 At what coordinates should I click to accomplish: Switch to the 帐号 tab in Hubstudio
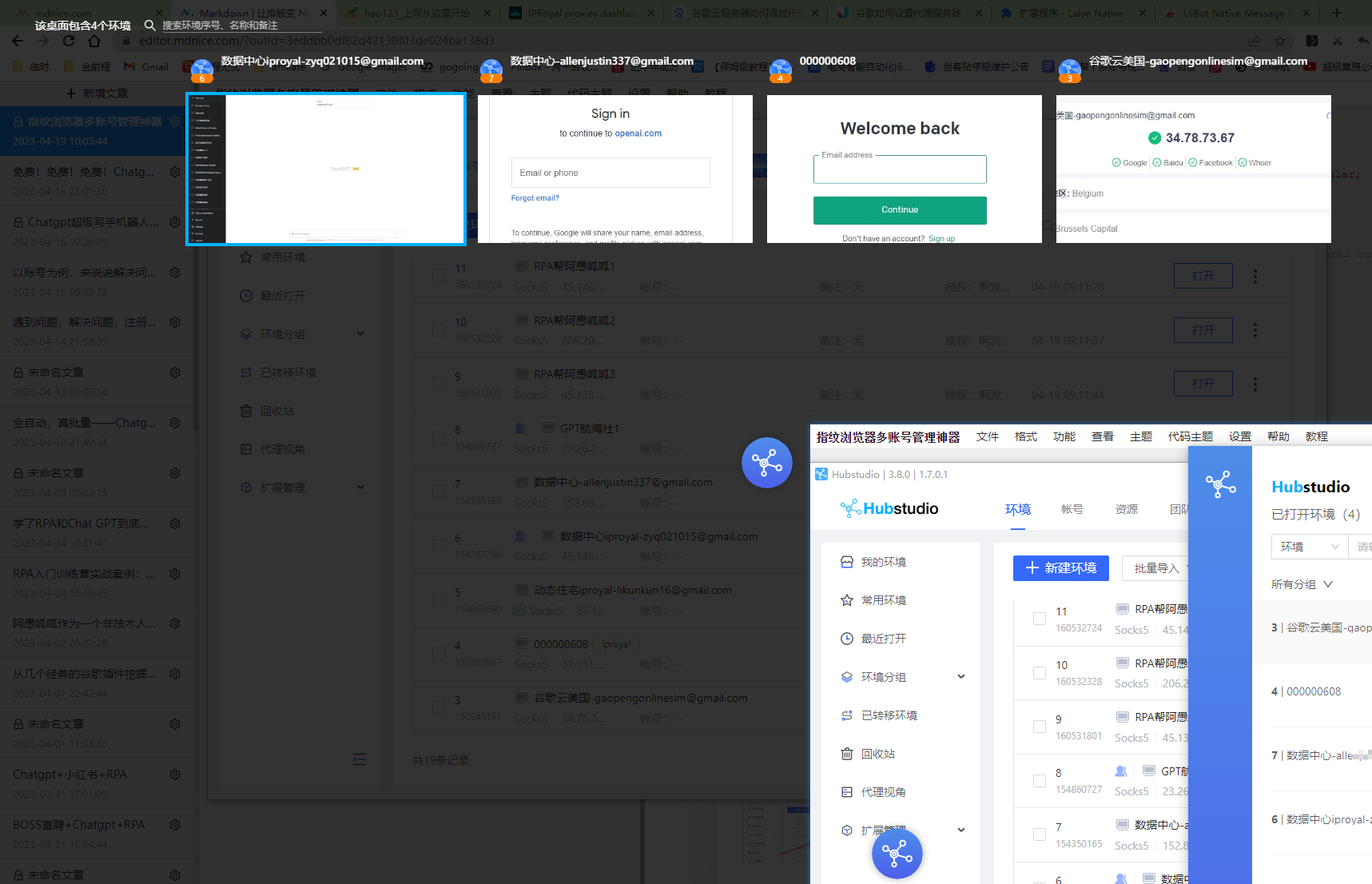[x=1072, y=509]
